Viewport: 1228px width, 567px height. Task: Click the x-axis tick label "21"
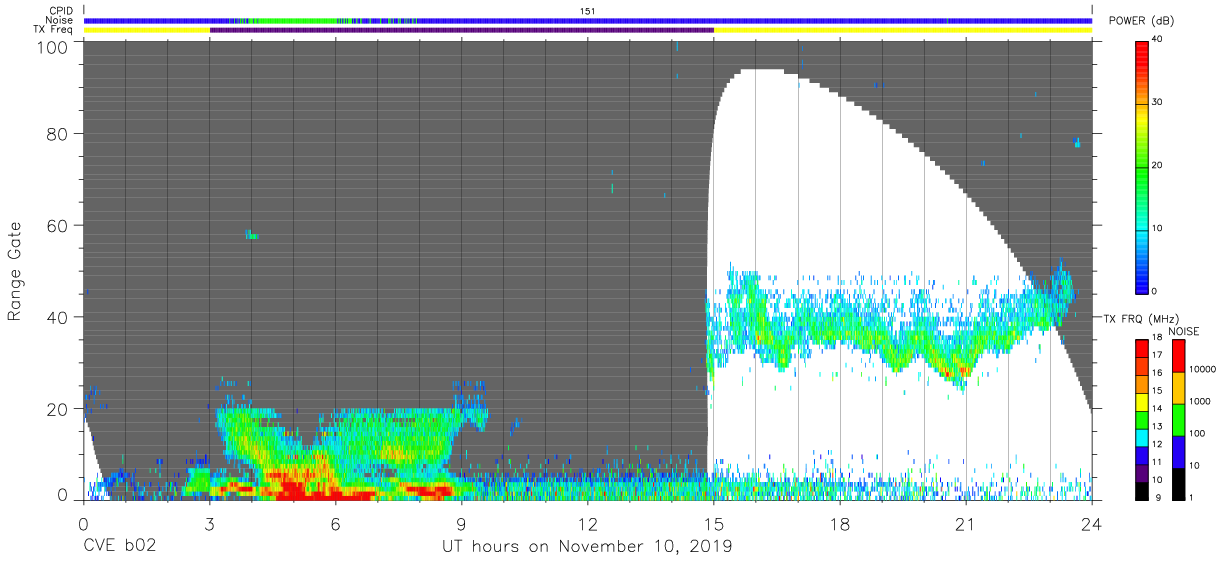click(966, 522)
